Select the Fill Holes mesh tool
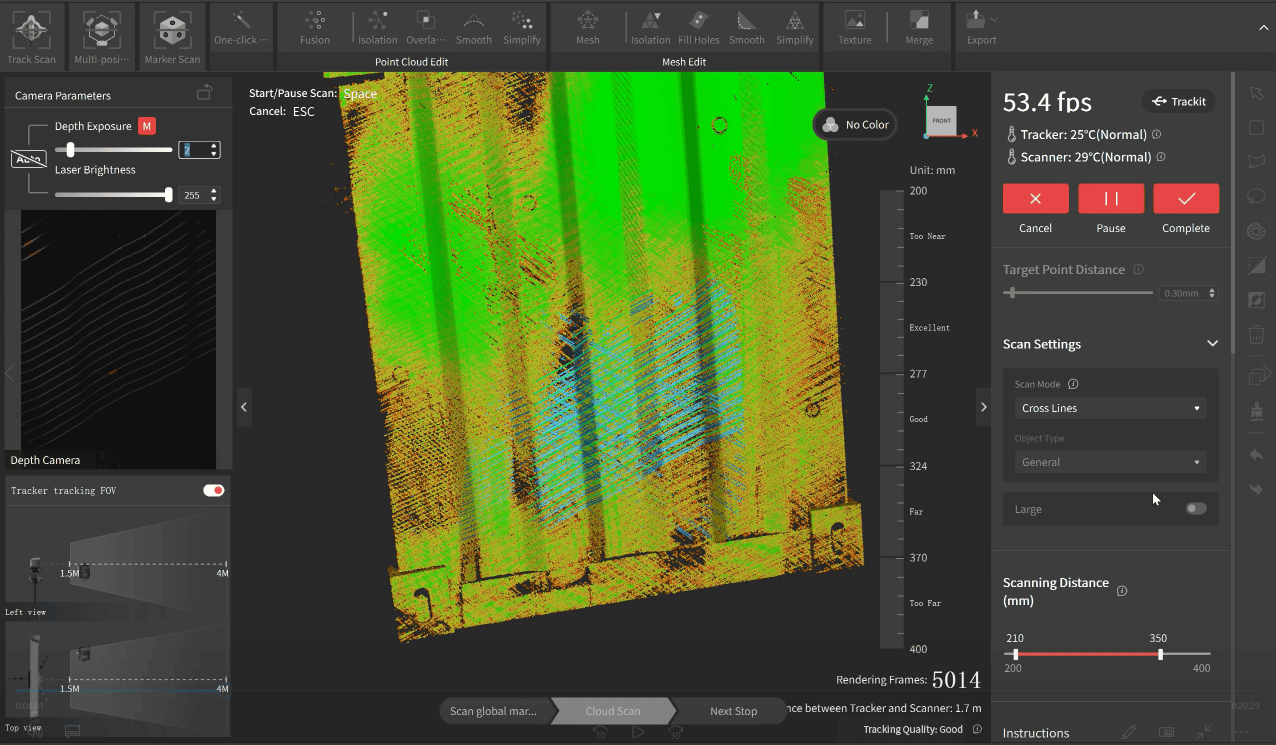The image size is (1276, 745). (698, 22)
